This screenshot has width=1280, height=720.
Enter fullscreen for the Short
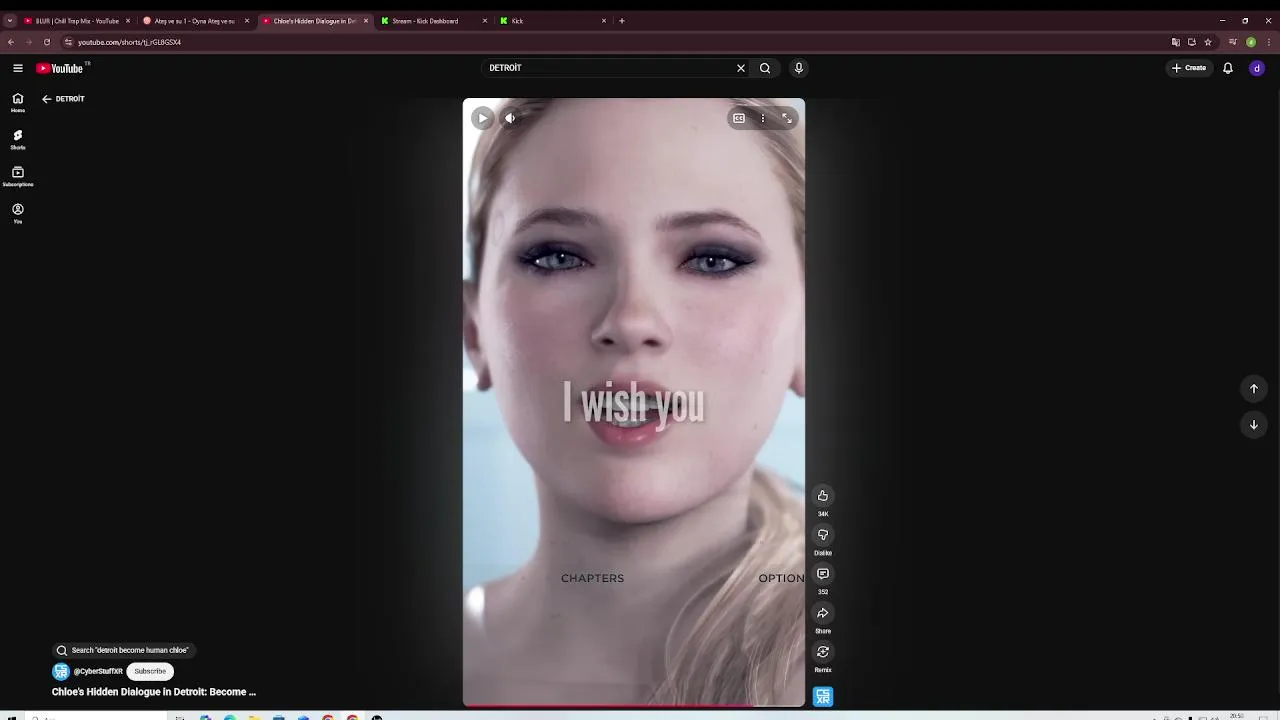[x=787, y=118]
